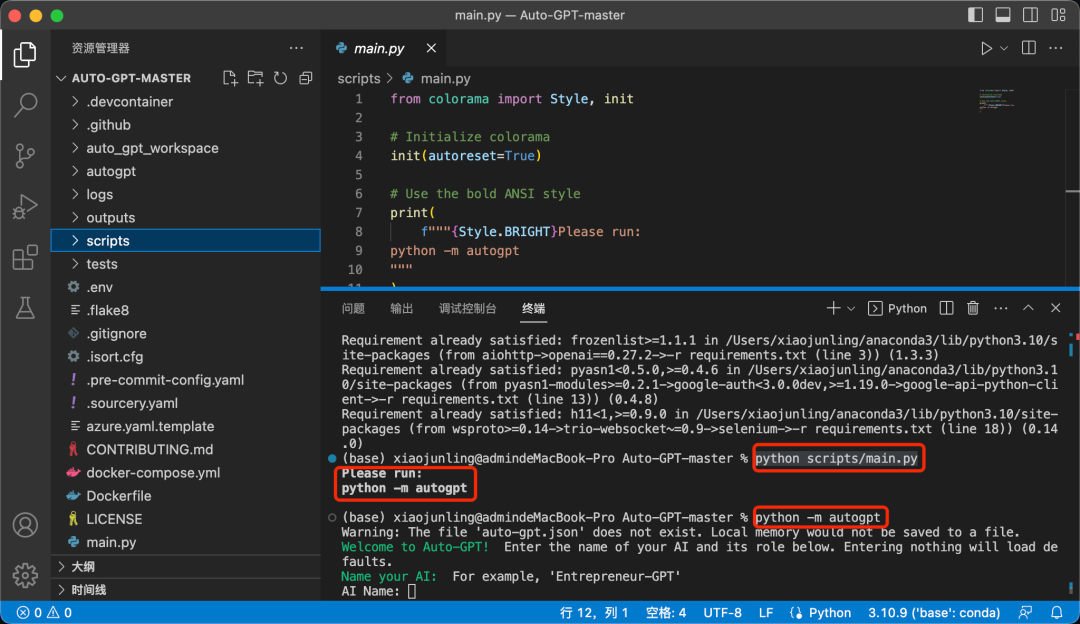Click the New File icon in explorer
The height and width of the screenshot is (624, 1080).
230,78
